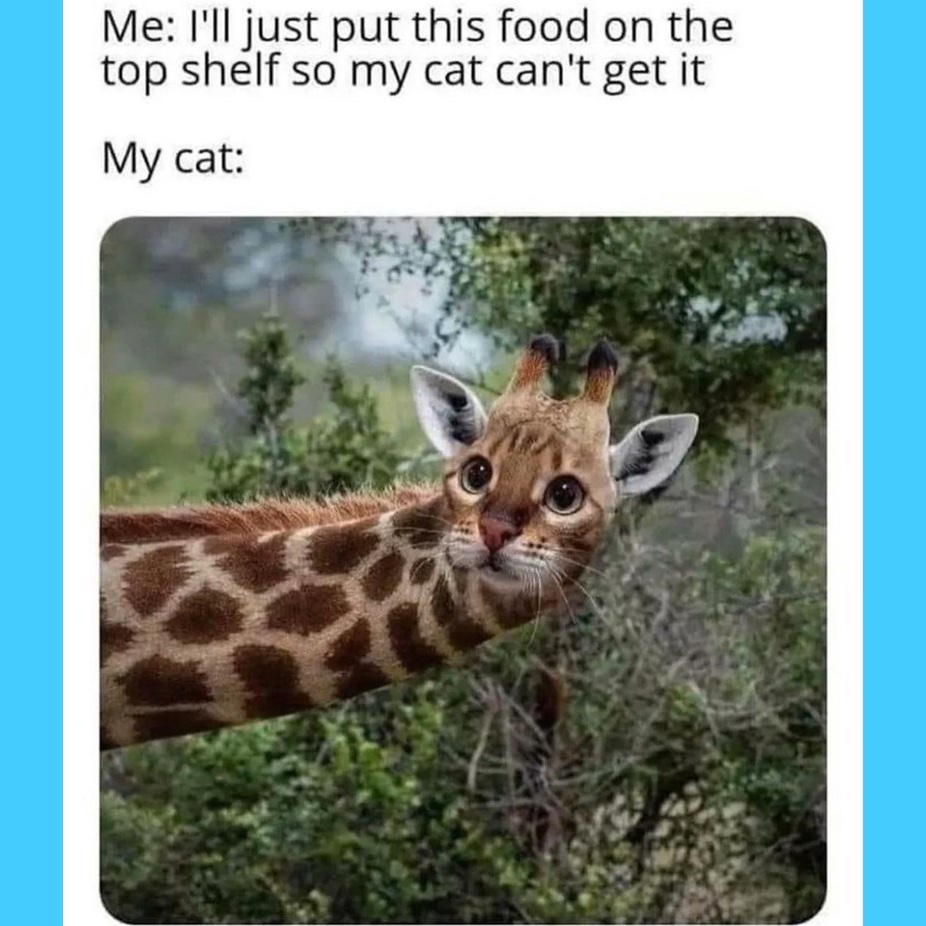
Task: Click the right white ear
Action: click(x=653, y=453)
